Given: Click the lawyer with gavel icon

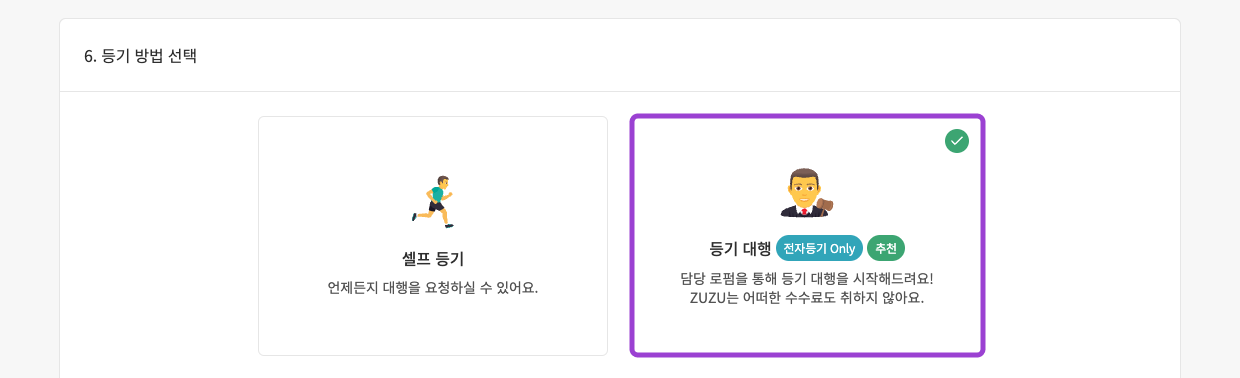Looking at the screenshot, I should (806, 192).
